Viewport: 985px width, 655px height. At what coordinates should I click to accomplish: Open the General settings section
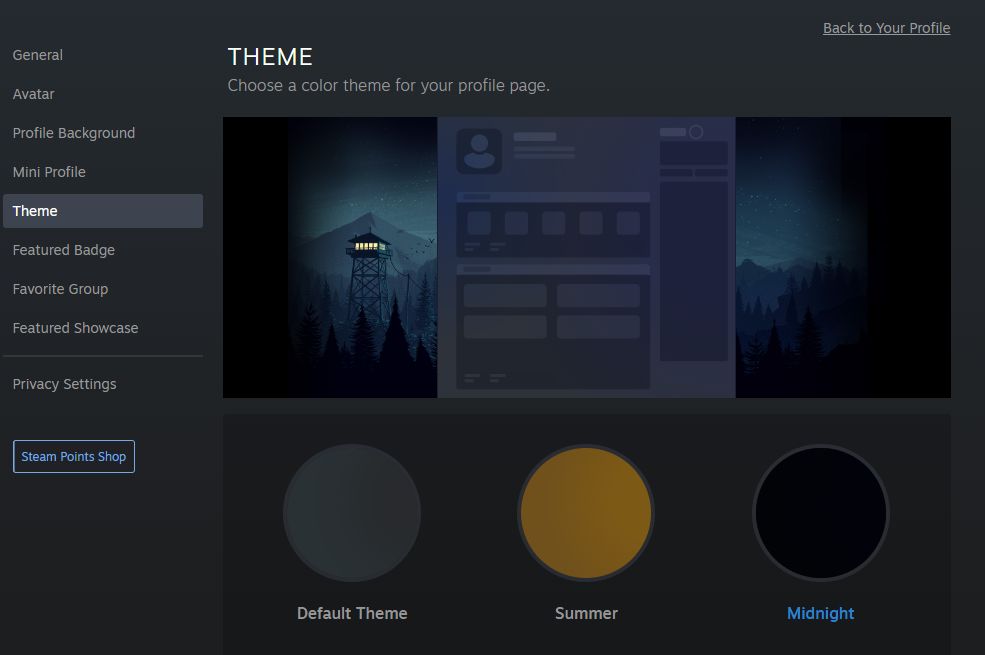point(38,55)
